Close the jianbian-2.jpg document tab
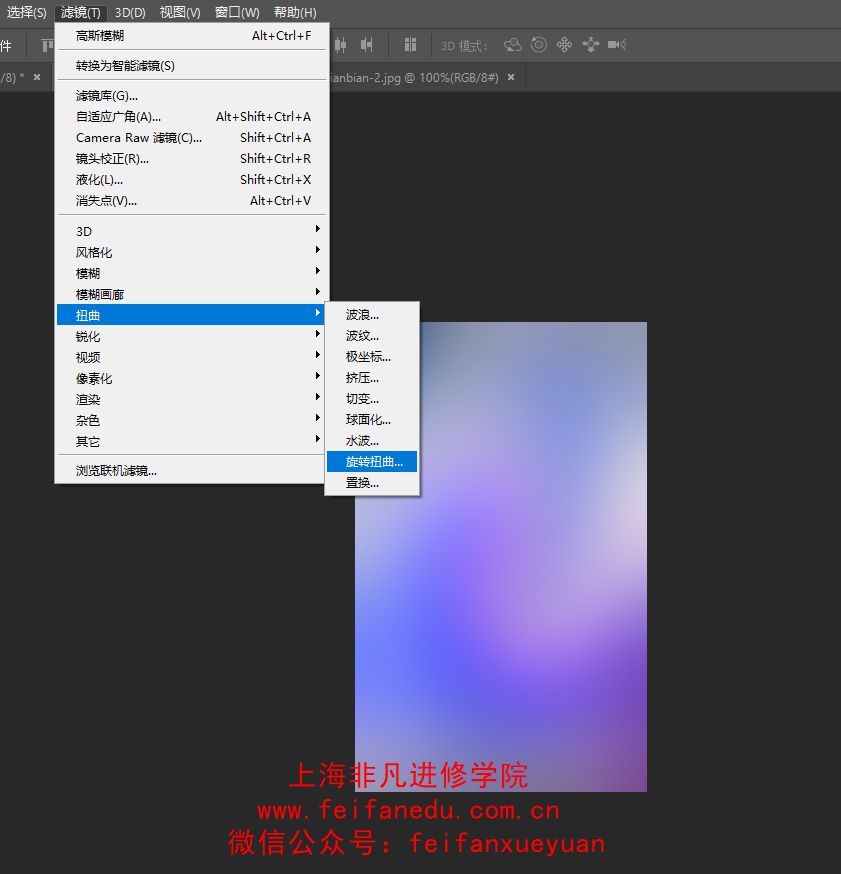 (511, 77)
